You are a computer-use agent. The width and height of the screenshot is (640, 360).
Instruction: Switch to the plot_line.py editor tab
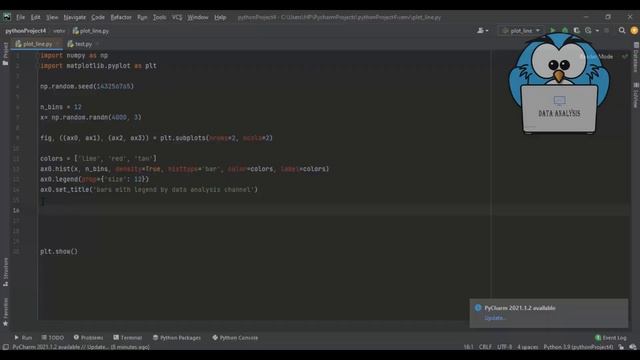37,44
